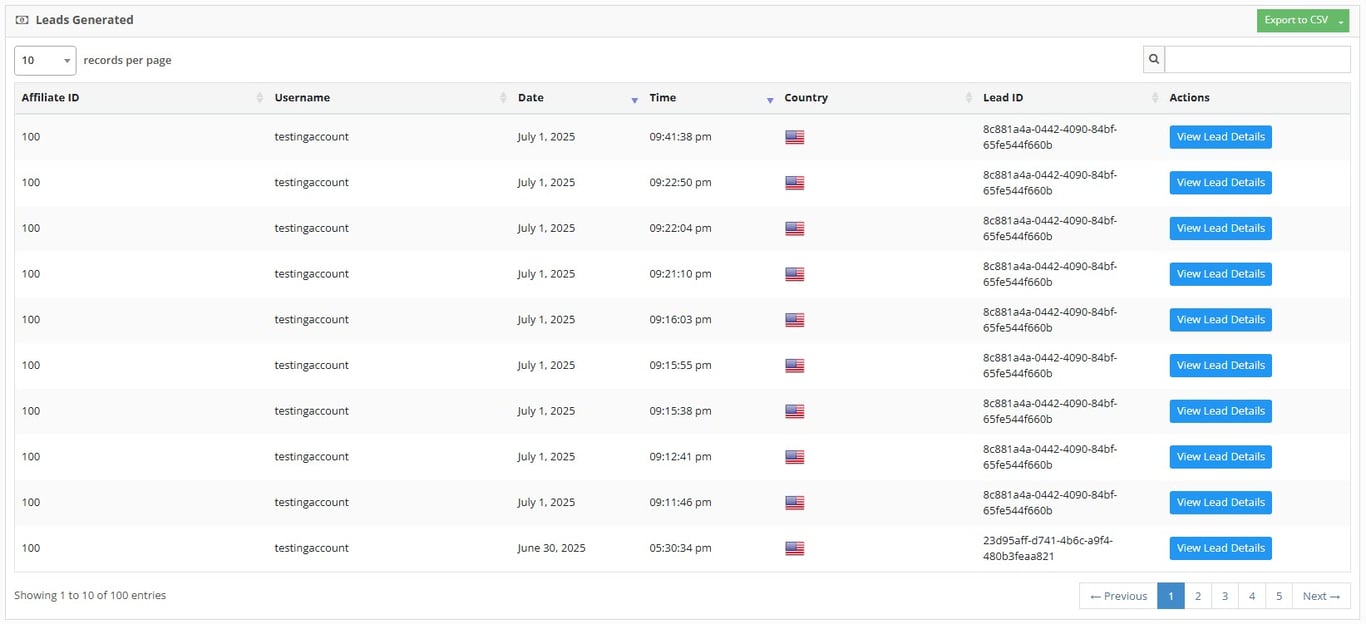Click the US flag in 09:21:10 pm row
Image resolution: width=1366 pixels, height=624 pixels.
795,274
